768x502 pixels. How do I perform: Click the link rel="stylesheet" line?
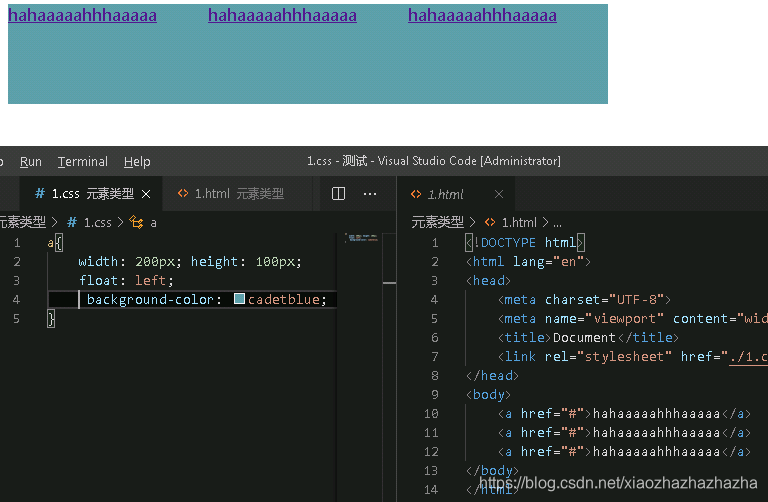tap(632, 357)
